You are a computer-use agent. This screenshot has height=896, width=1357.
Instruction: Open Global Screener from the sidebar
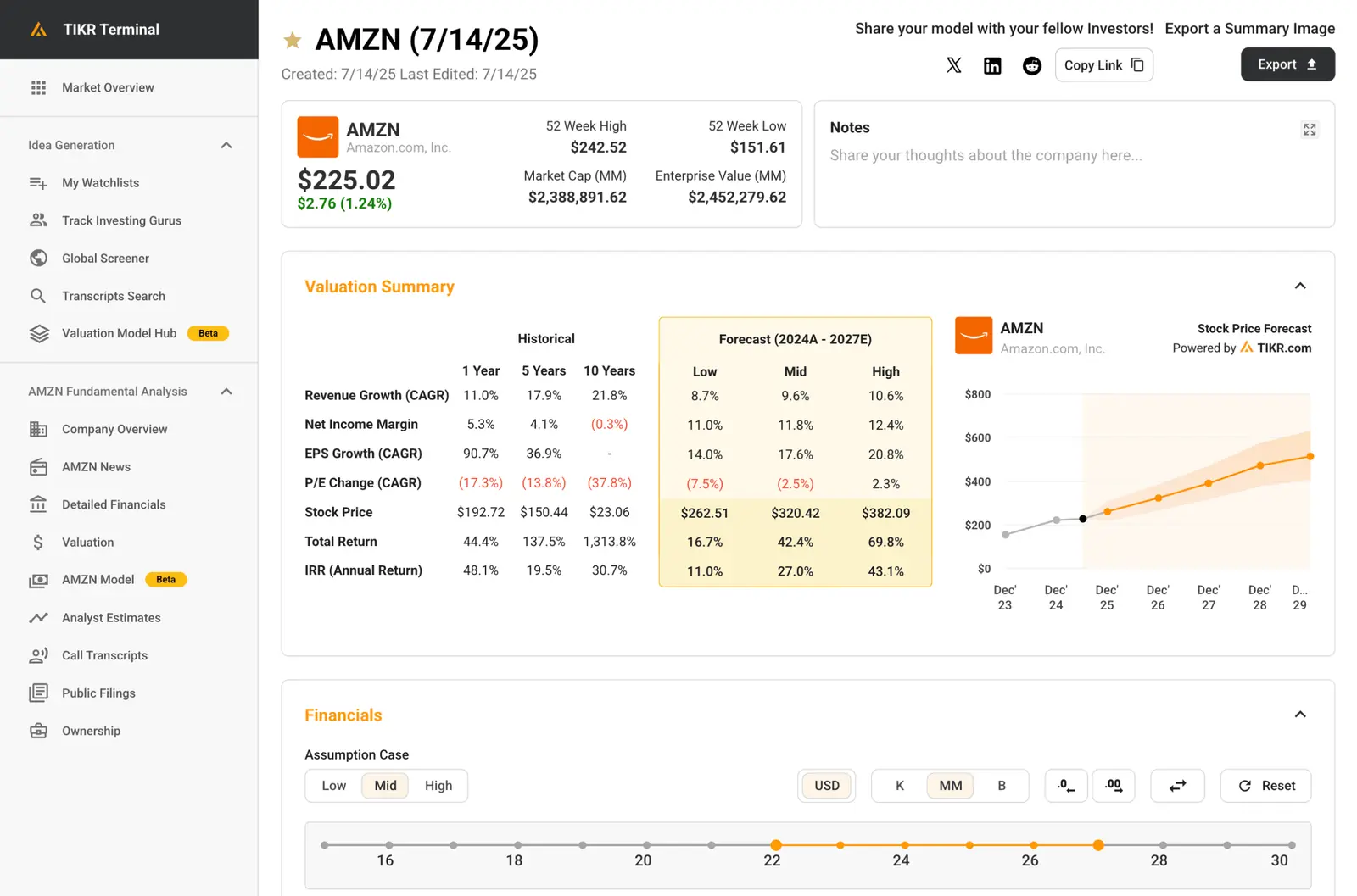105,259
